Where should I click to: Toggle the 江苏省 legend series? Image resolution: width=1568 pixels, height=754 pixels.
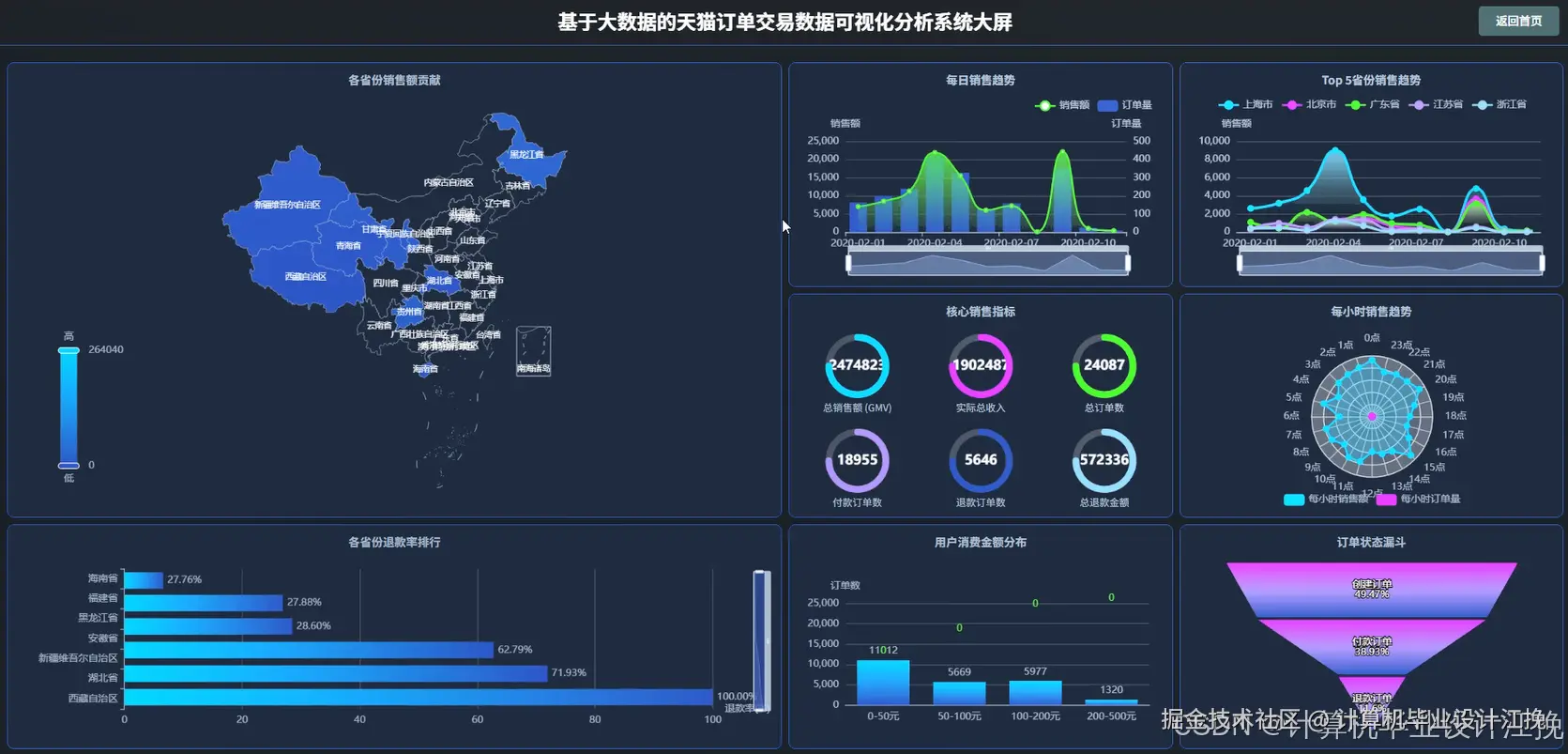click(1436, 104)
